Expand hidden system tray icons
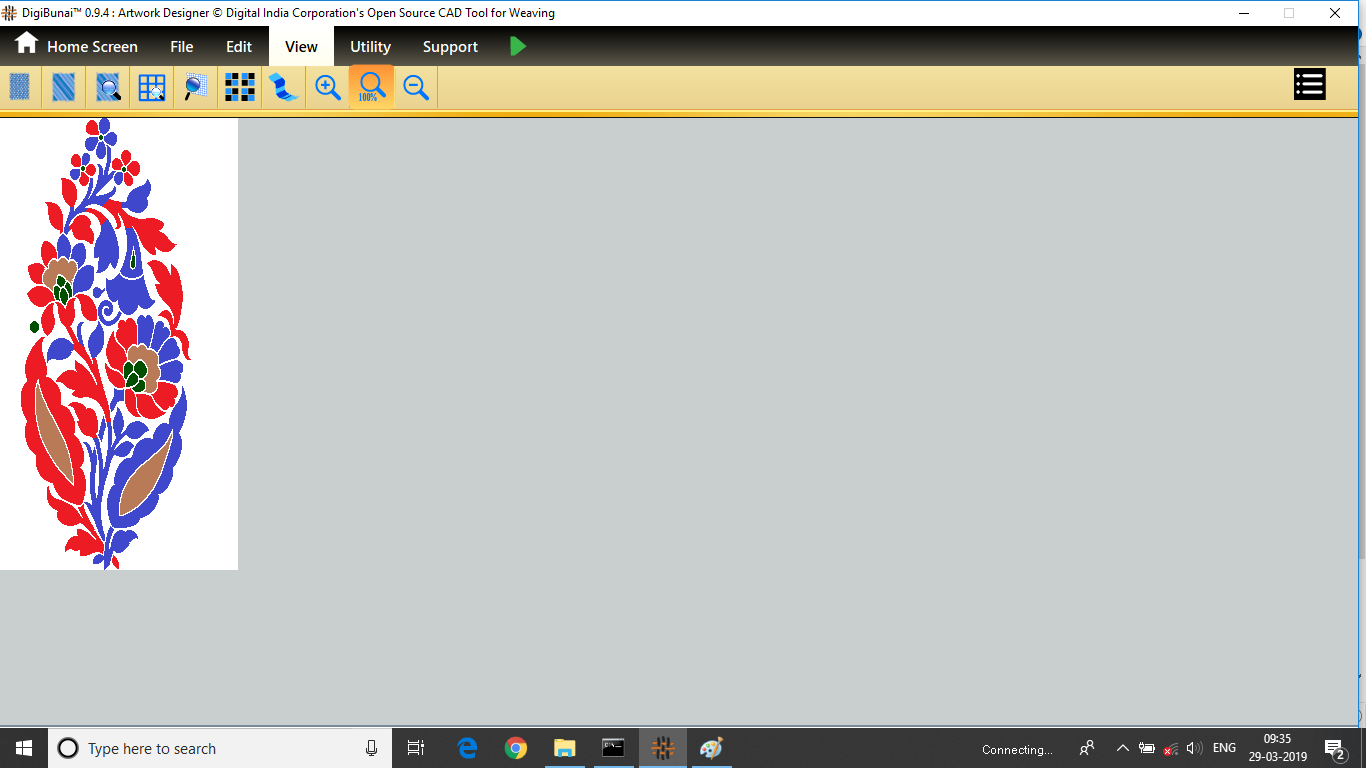This screenshot has height=768, width=1366. [x=1122, y=748]
